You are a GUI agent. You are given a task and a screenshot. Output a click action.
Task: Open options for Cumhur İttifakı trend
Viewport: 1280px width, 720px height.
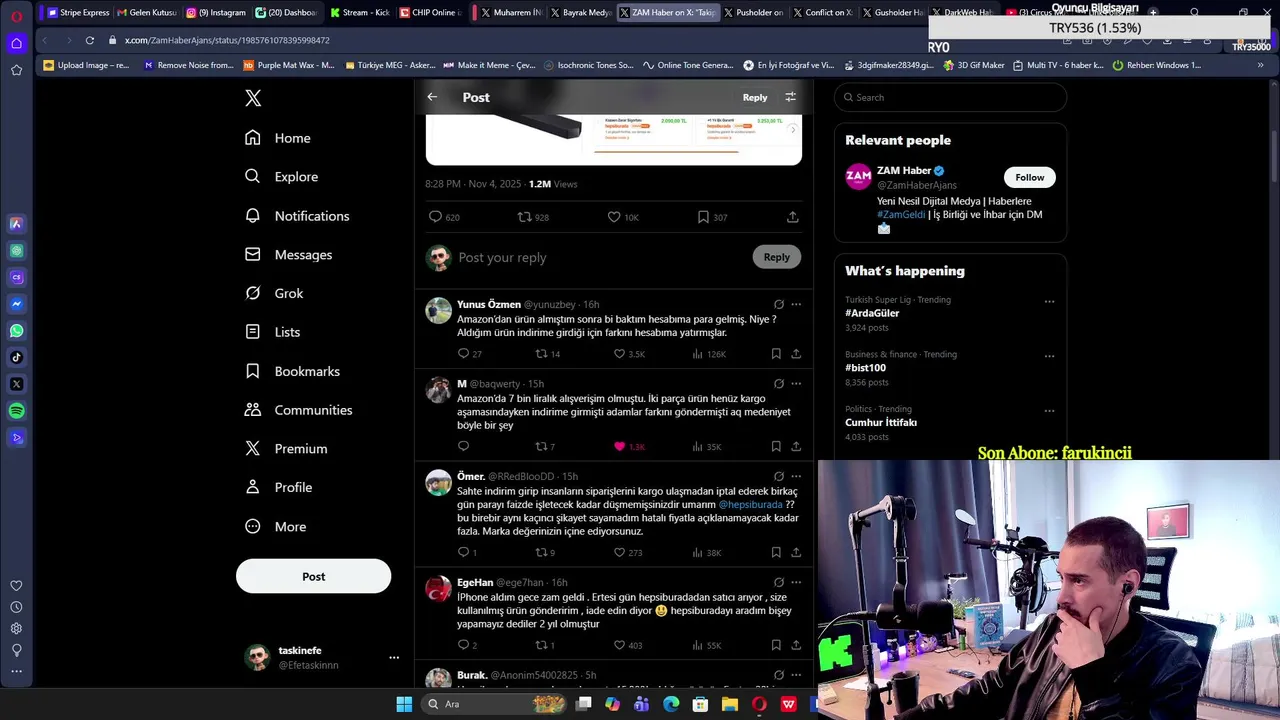tap(1049, 410)
